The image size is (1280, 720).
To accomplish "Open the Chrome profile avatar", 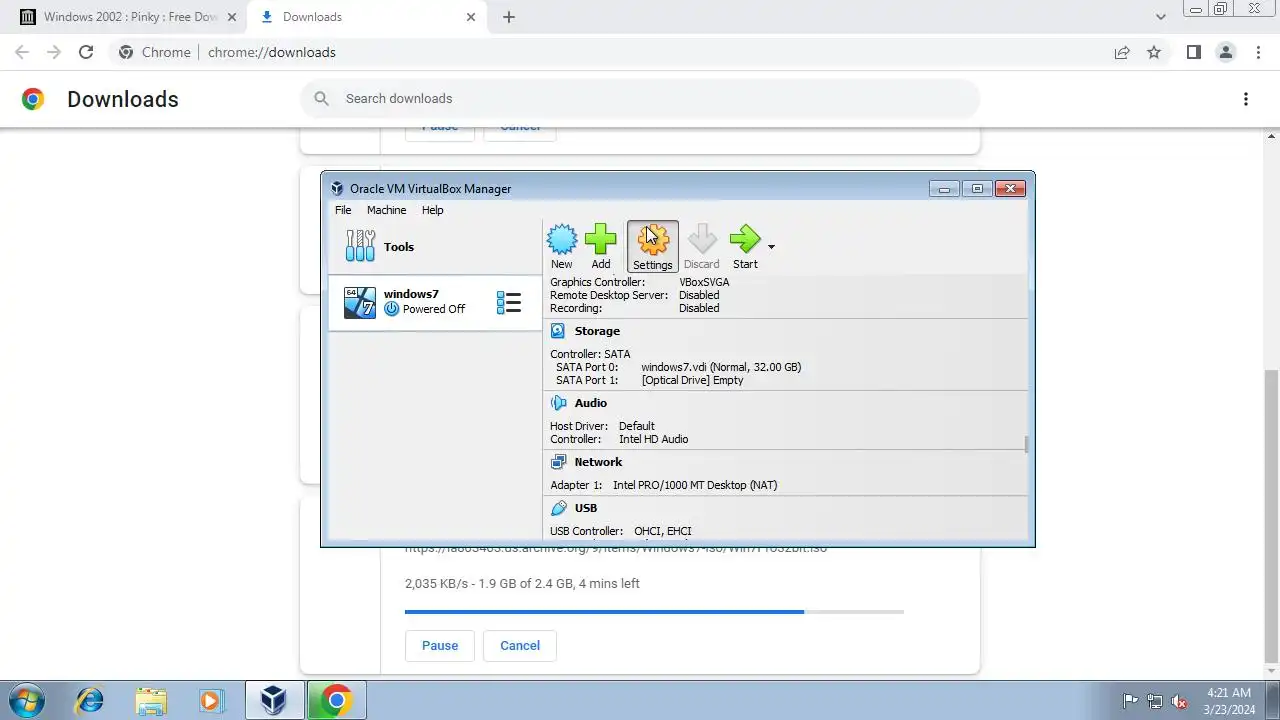I will (1225, 52).
